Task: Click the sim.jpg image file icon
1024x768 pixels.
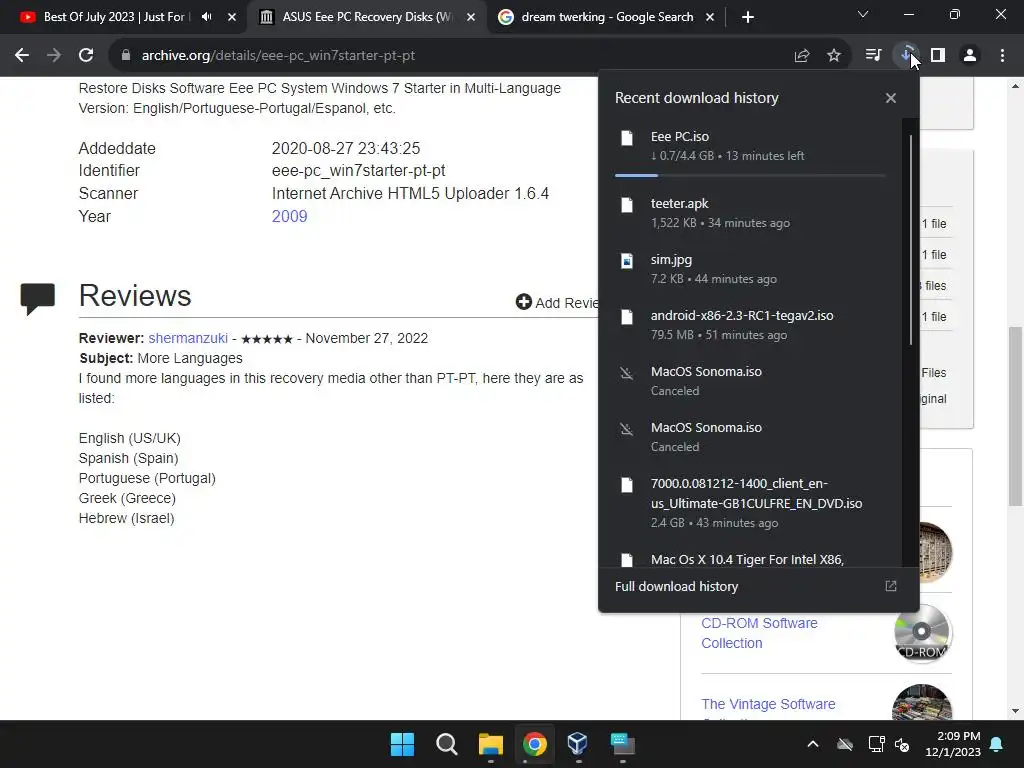Action: (x=627, y=261)
